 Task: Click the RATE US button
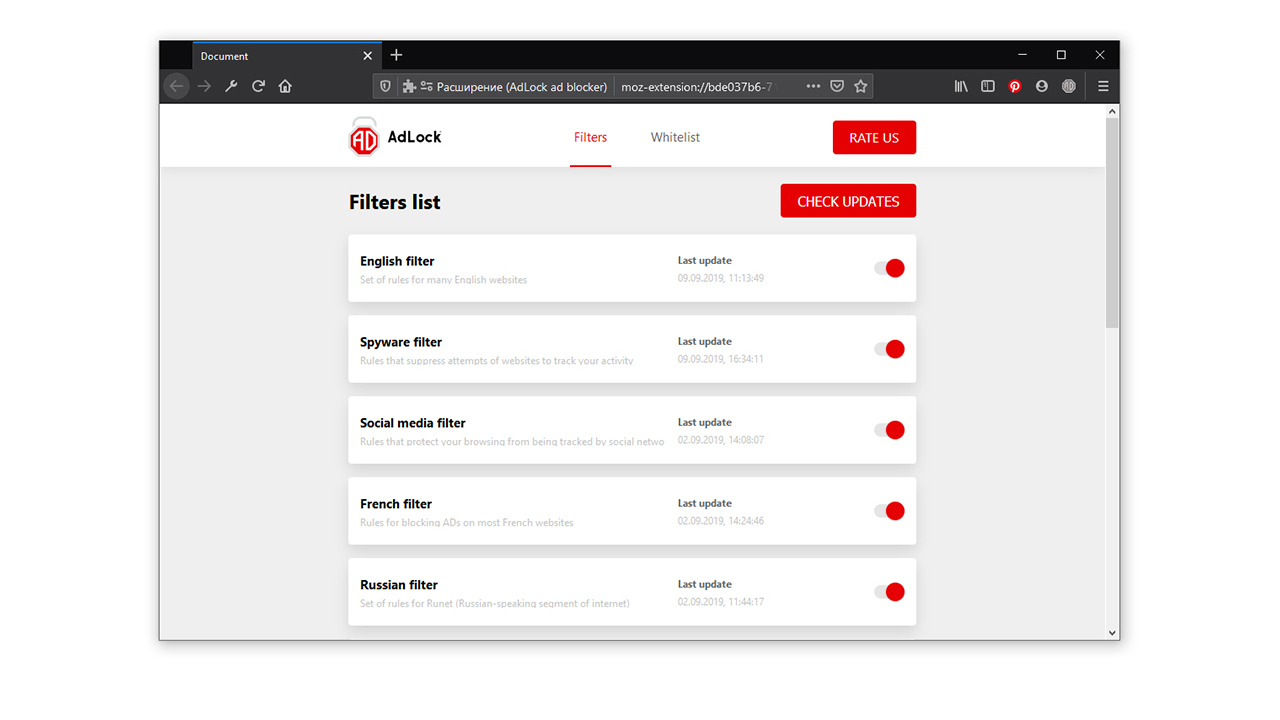click(x=874, y=138)
